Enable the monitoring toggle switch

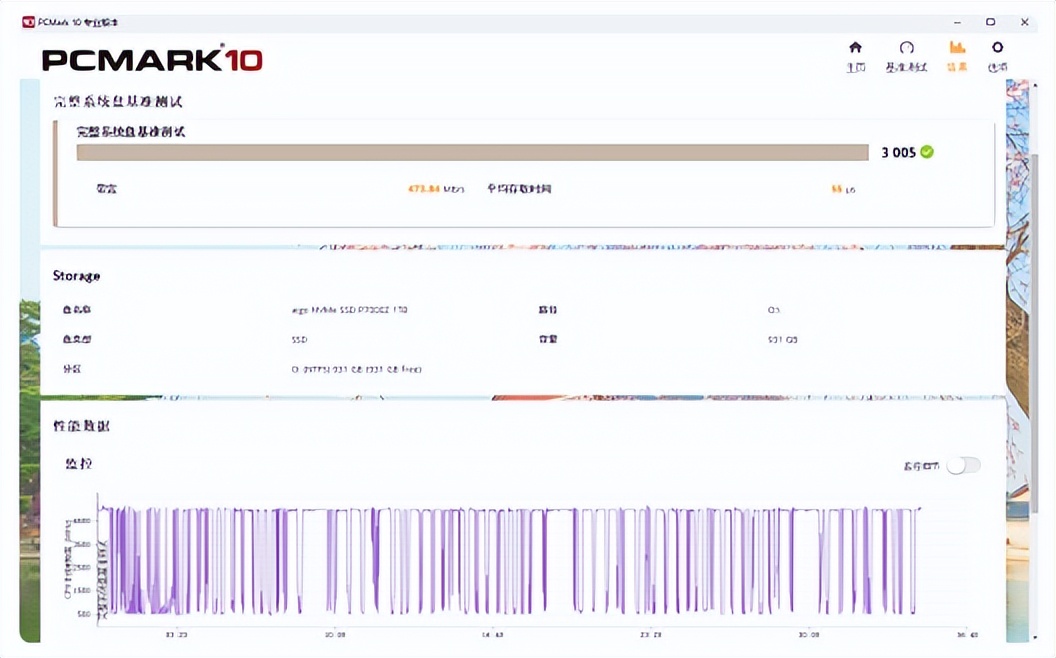(963, 464)
